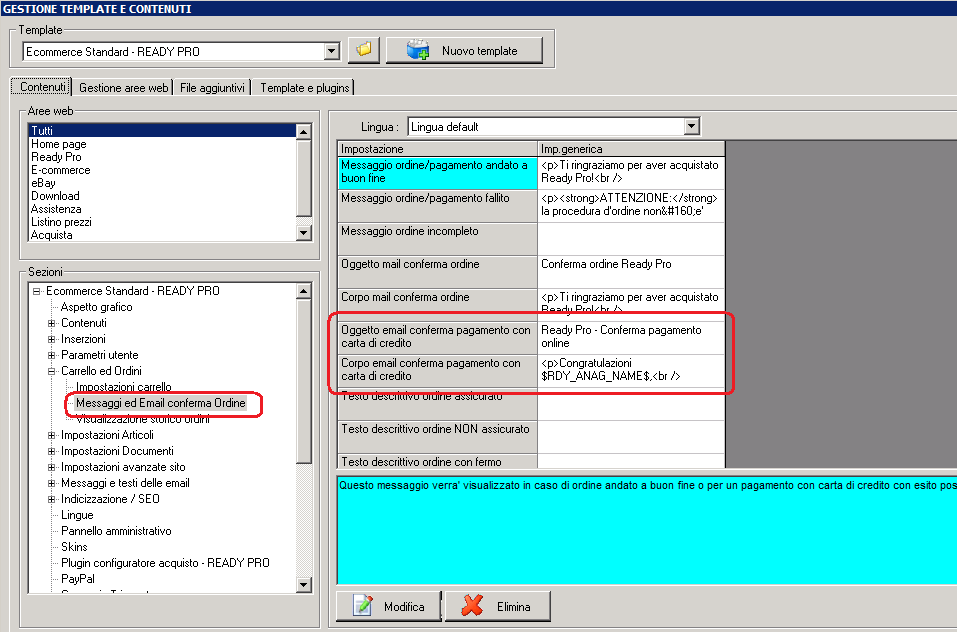957x632 pixels.
Task: Select Oggetto mail conferma ordine row
Action: click(x=437, y=271)
